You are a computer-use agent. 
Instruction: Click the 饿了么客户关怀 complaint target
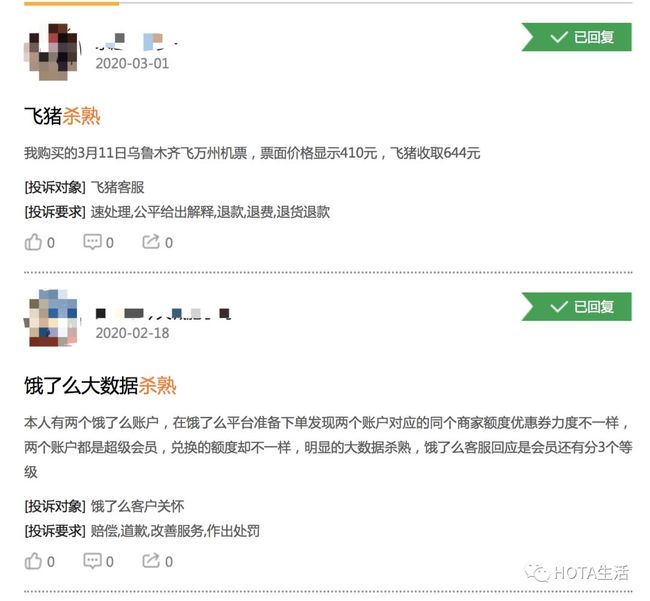pyautogui.click(x=137, y=506)
